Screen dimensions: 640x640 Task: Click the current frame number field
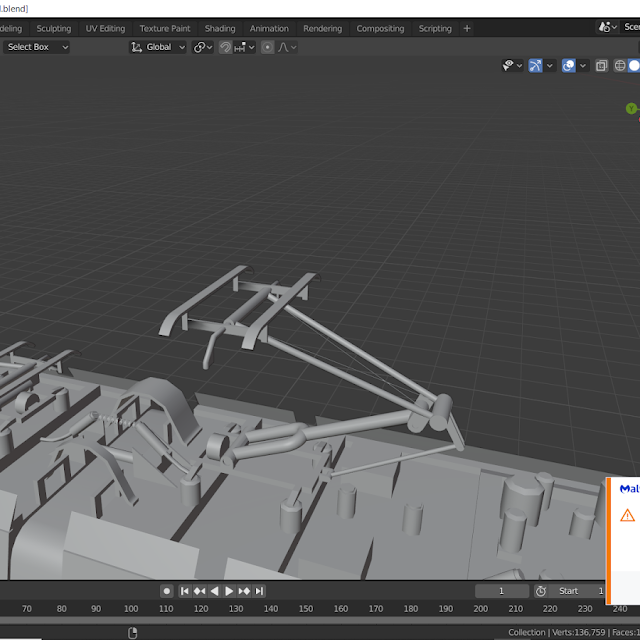tap(501, 591)
